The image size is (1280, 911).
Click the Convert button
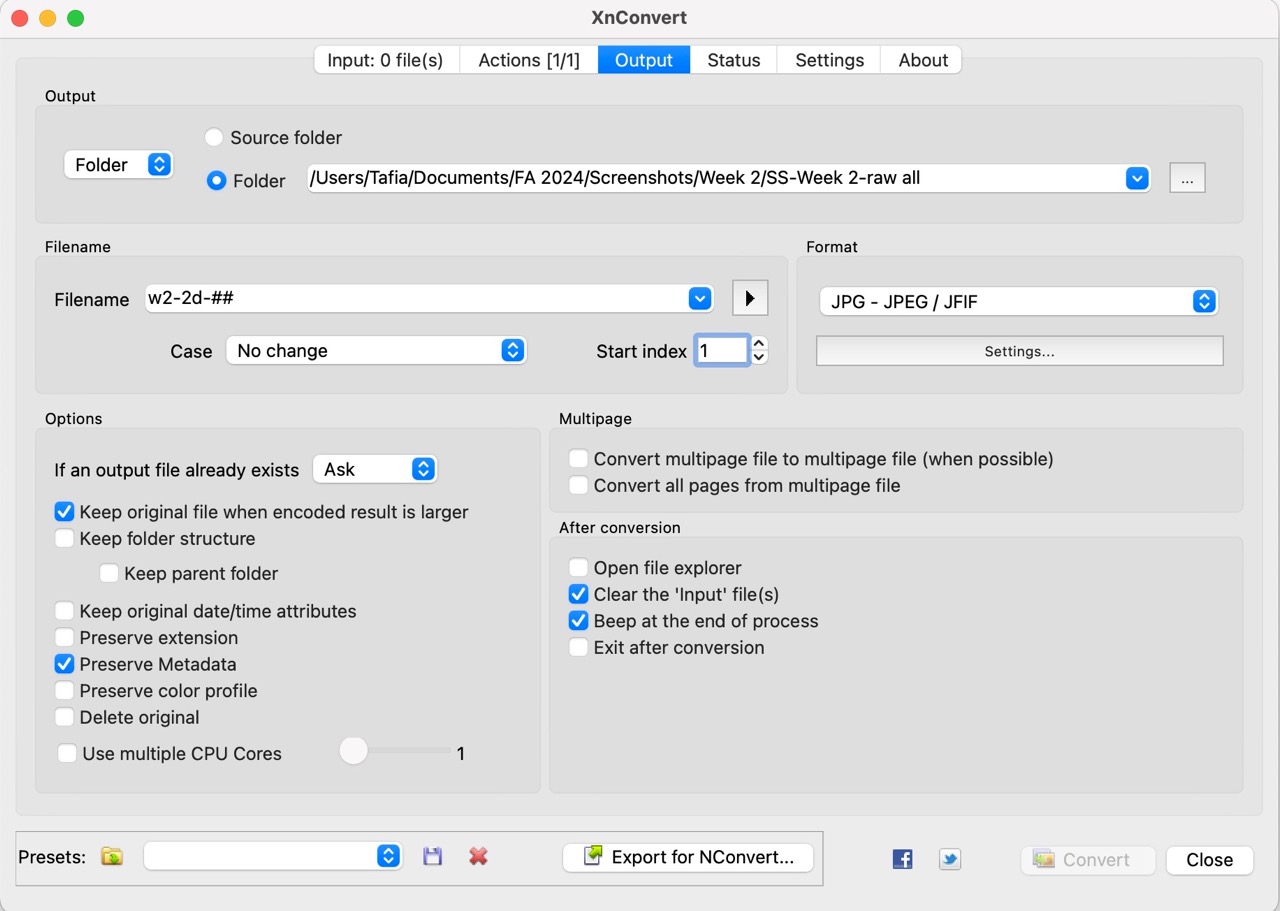coord(1088,860)
